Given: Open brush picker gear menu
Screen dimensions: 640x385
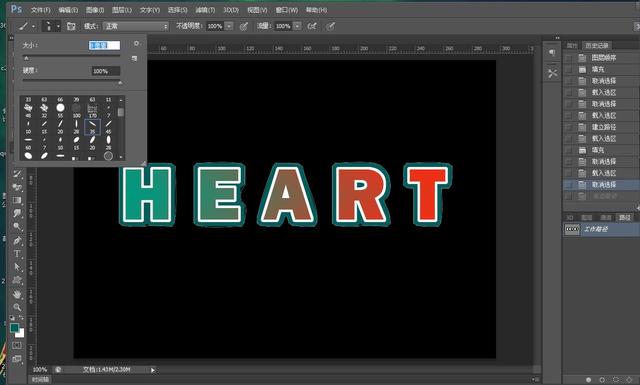Looking at the screenshot, I should (x=137, y=43).
